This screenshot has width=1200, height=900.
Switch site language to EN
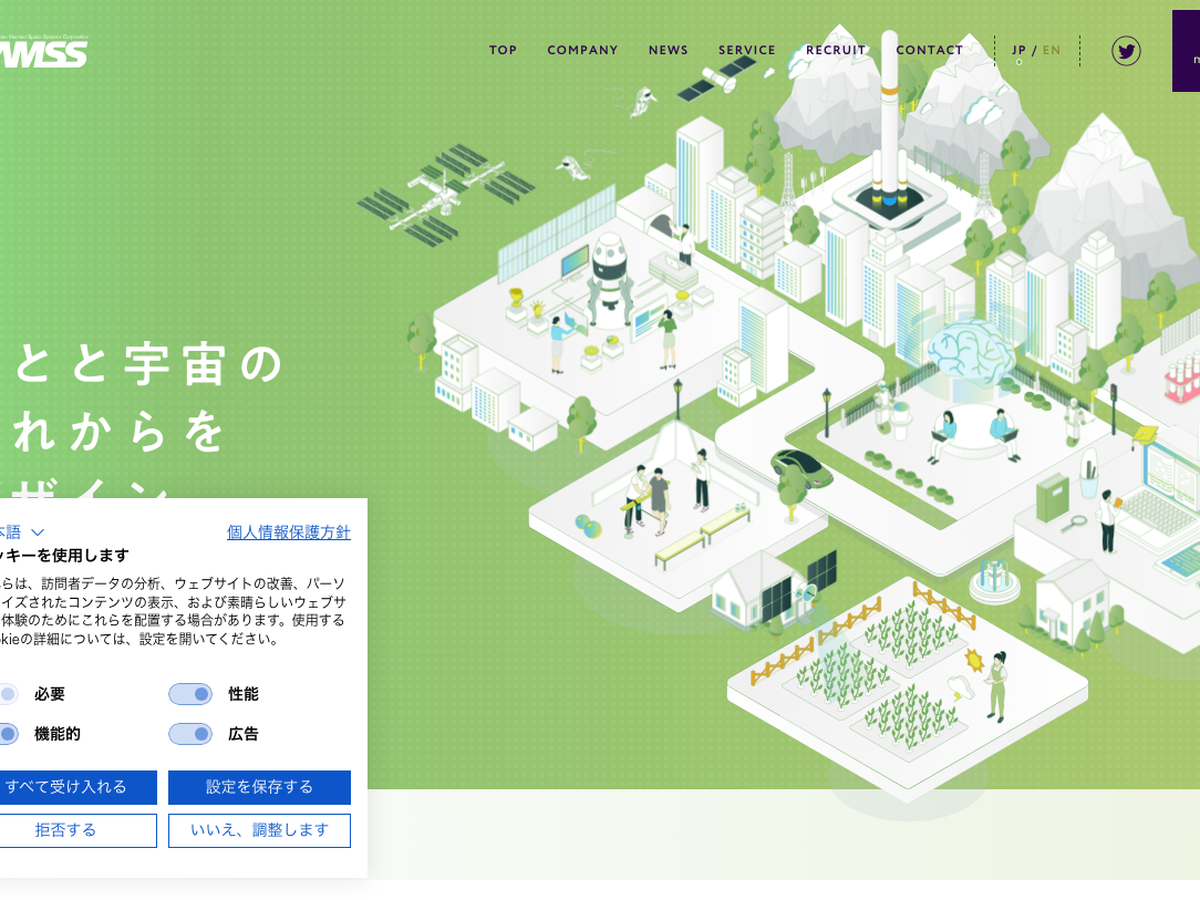pos(1052,50)
